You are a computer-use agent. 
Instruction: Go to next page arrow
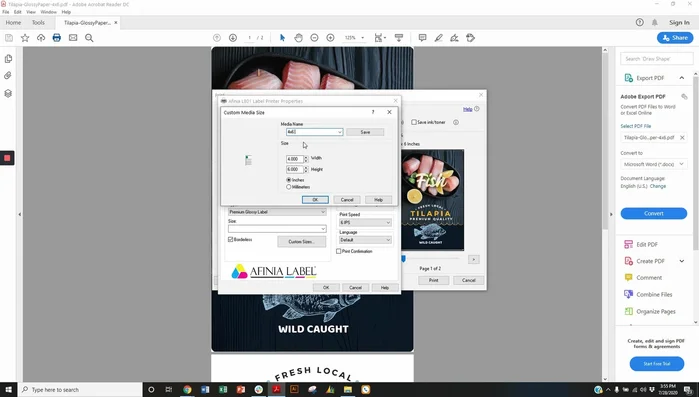coord(233,38)
